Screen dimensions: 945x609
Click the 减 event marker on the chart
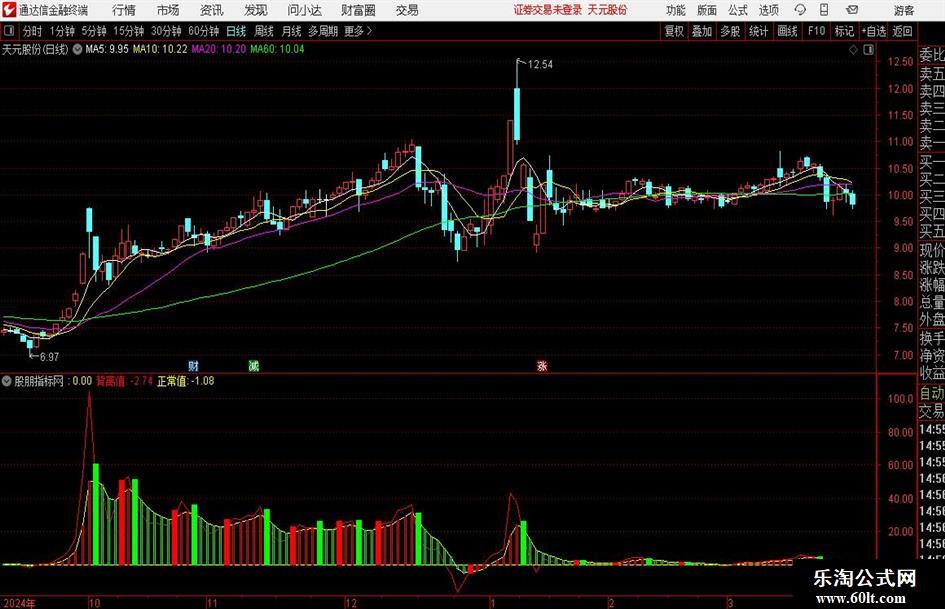coord(254,365)
